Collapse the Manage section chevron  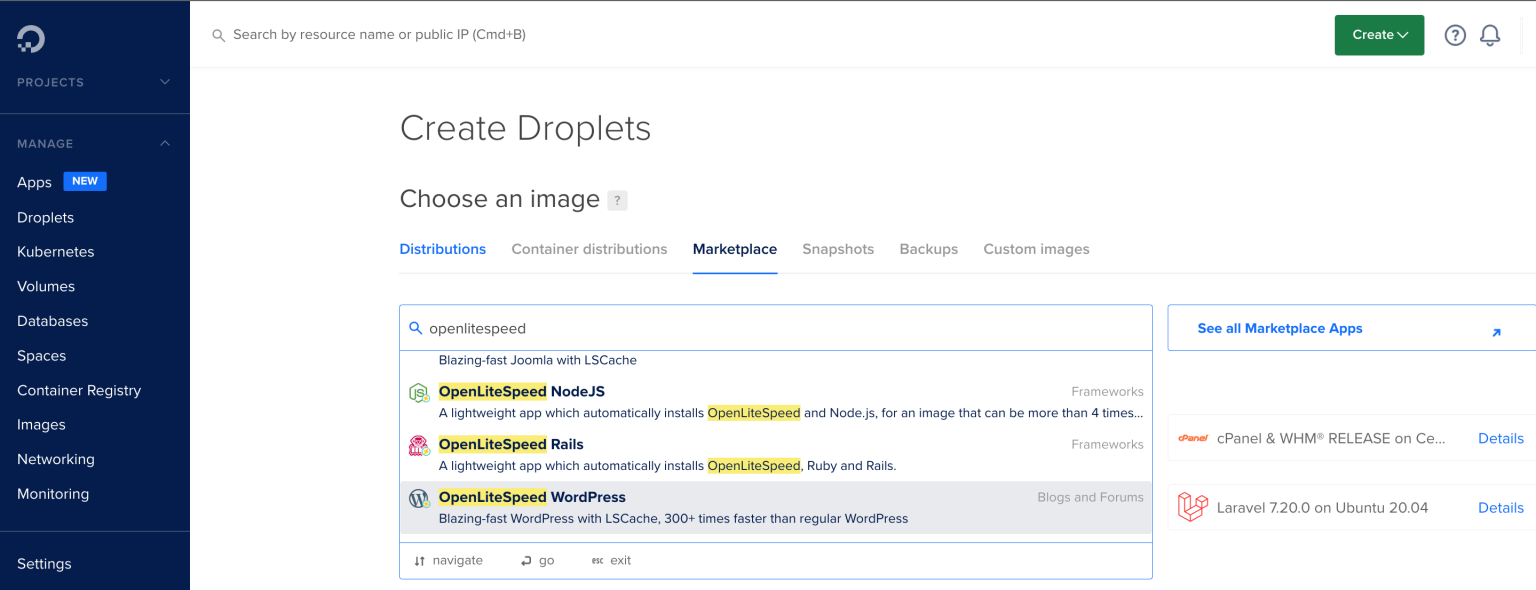(x=165, y=143)
